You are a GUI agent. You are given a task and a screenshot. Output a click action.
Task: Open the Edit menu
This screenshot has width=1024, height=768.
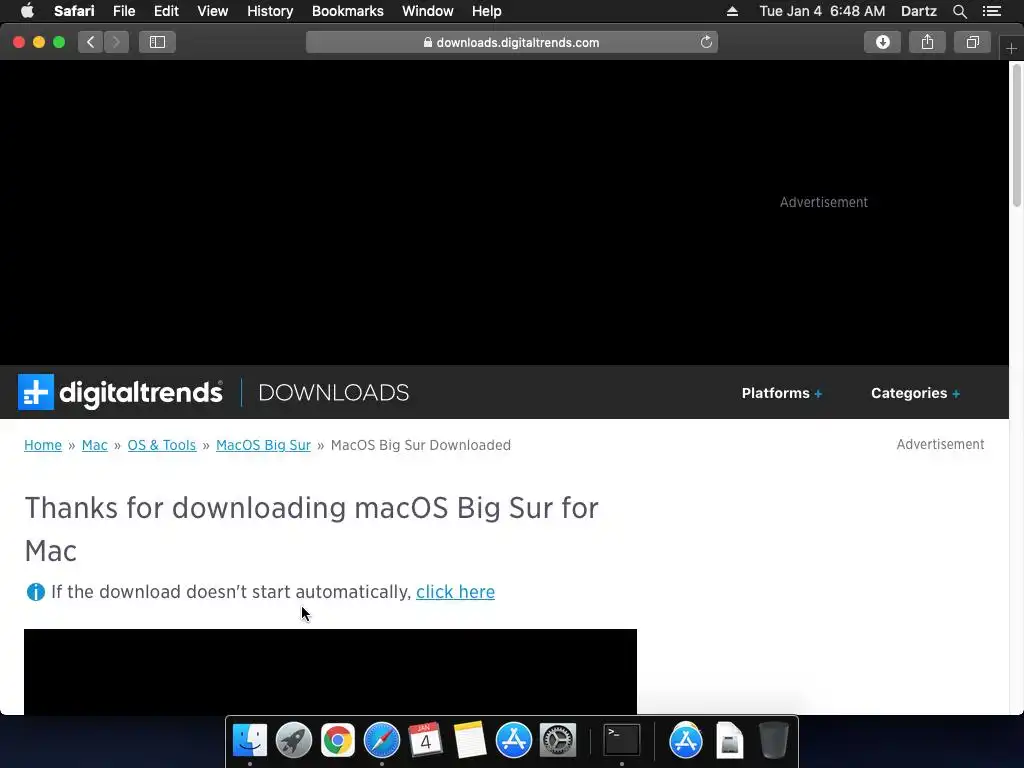pos(167,11)
